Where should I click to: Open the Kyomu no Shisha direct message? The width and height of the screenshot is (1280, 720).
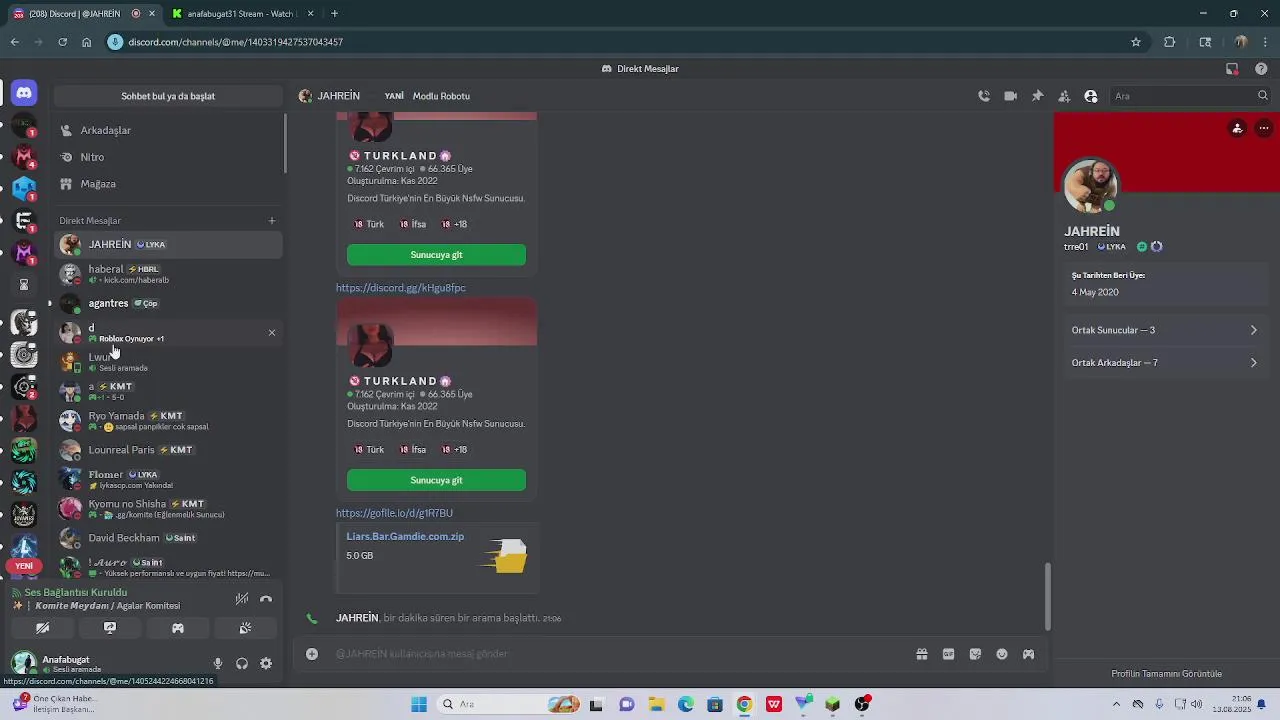(168, 508)
